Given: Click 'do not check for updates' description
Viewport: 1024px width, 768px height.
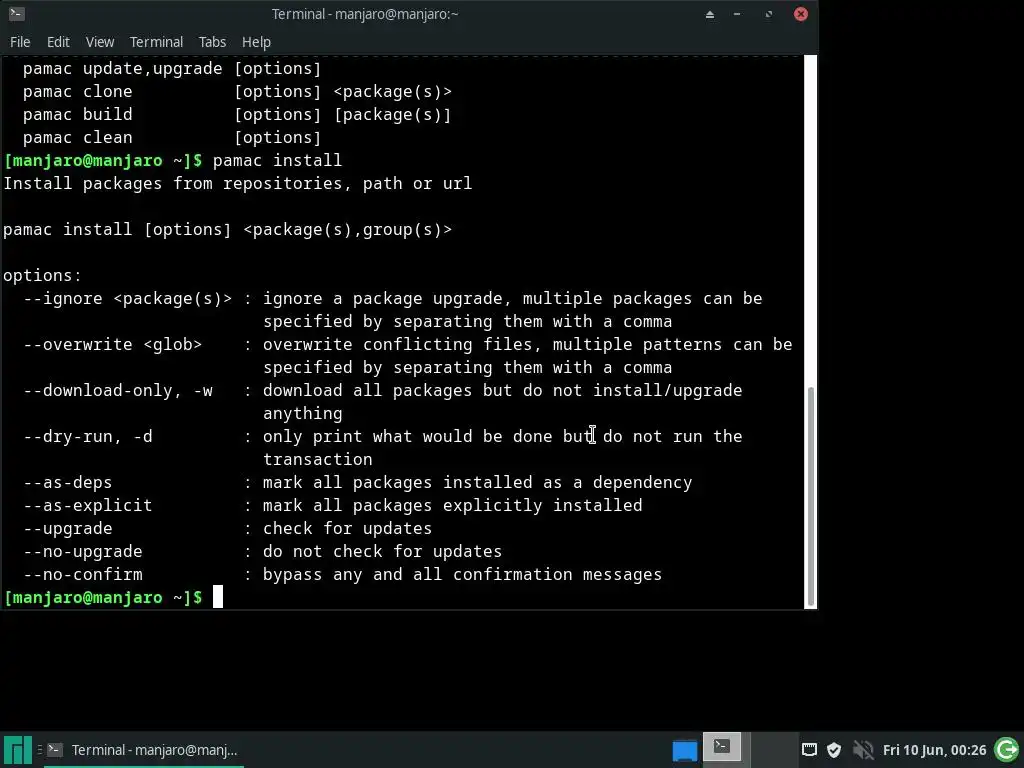Looking at the screenshot, I should [383, 551].
